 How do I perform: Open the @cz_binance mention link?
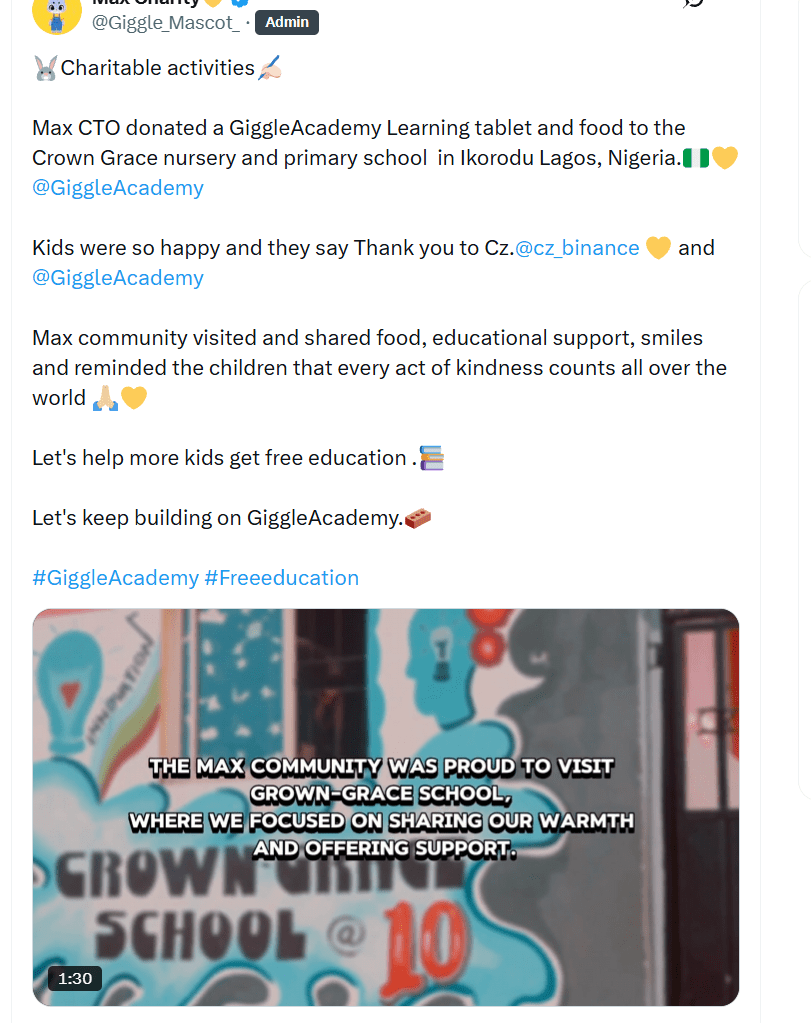pyautogui.click(x=577, y=248)
